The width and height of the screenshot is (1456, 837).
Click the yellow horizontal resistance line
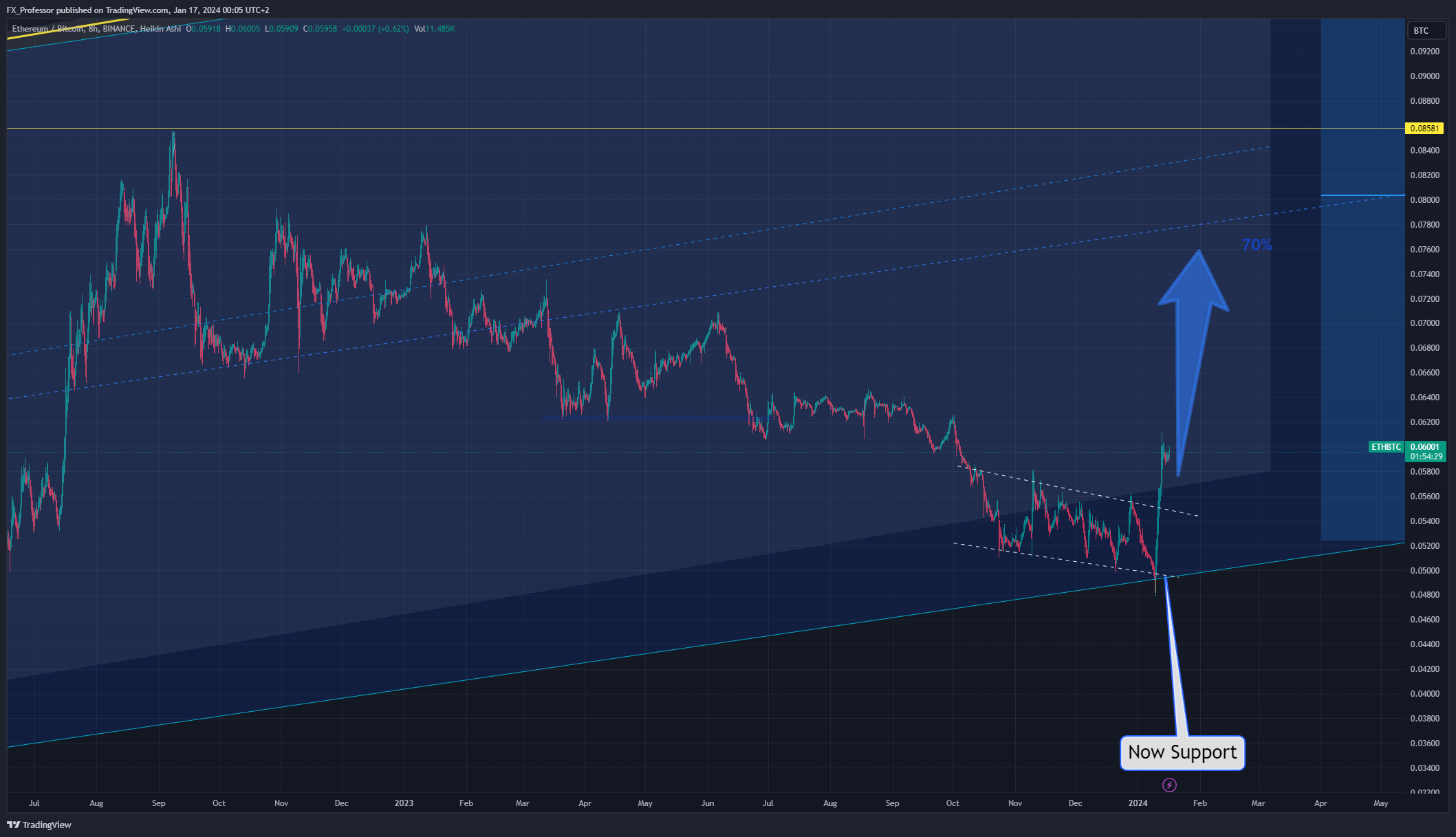(706, 129)
